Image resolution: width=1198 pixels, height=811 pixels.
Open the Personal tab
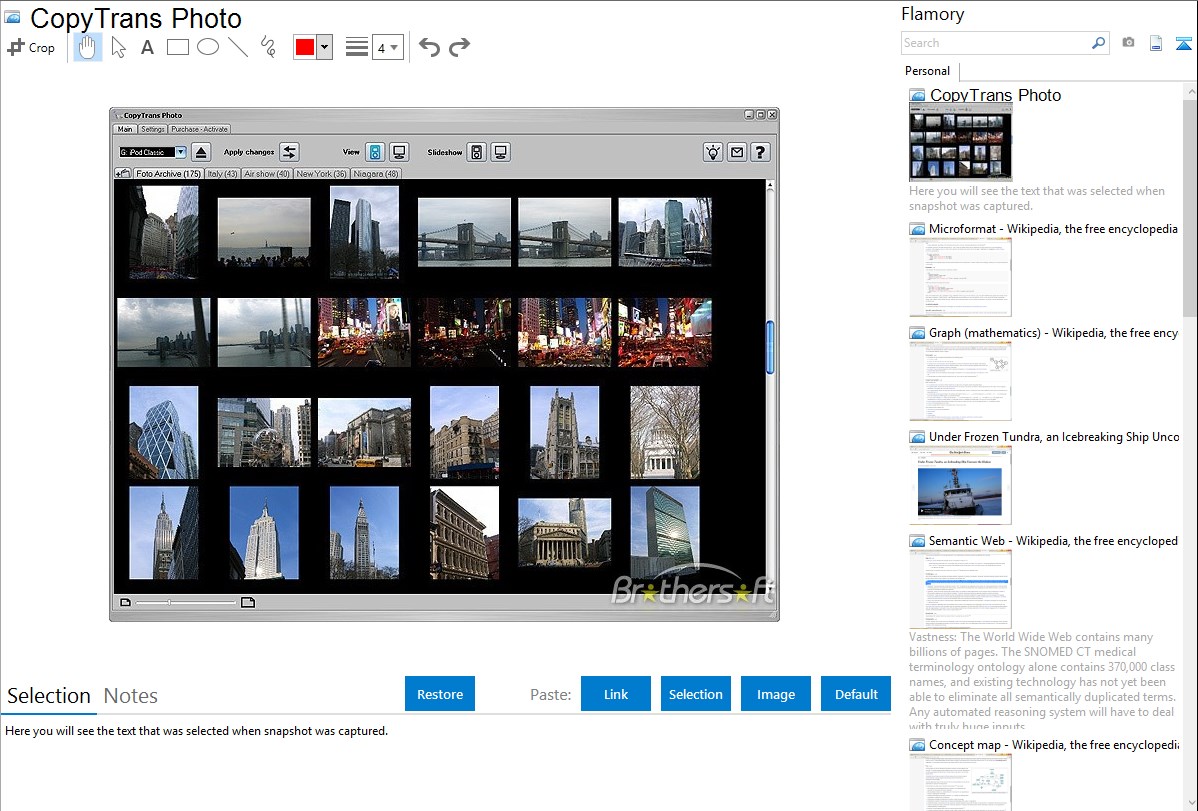(927, 71)
